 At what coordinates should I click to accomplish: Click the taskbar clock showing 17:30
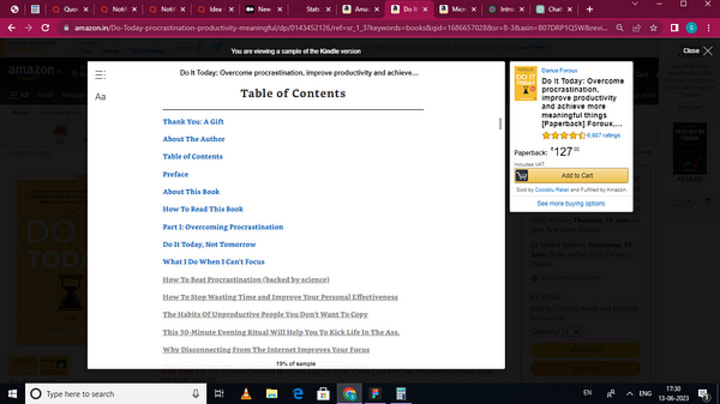click(x=674, y=394)
